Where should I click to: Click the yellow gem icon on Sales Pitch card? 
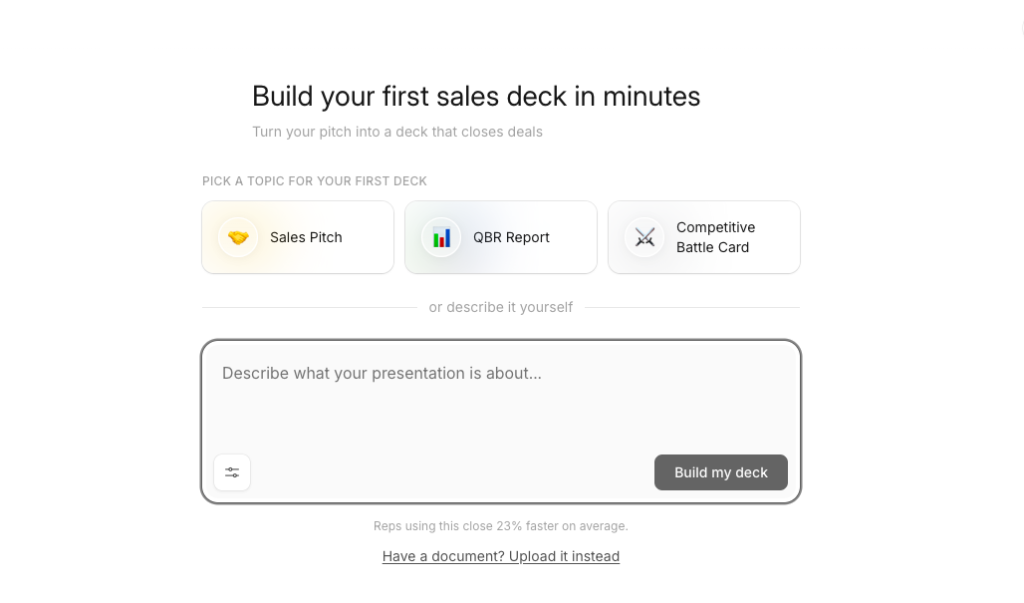[238, 237]
